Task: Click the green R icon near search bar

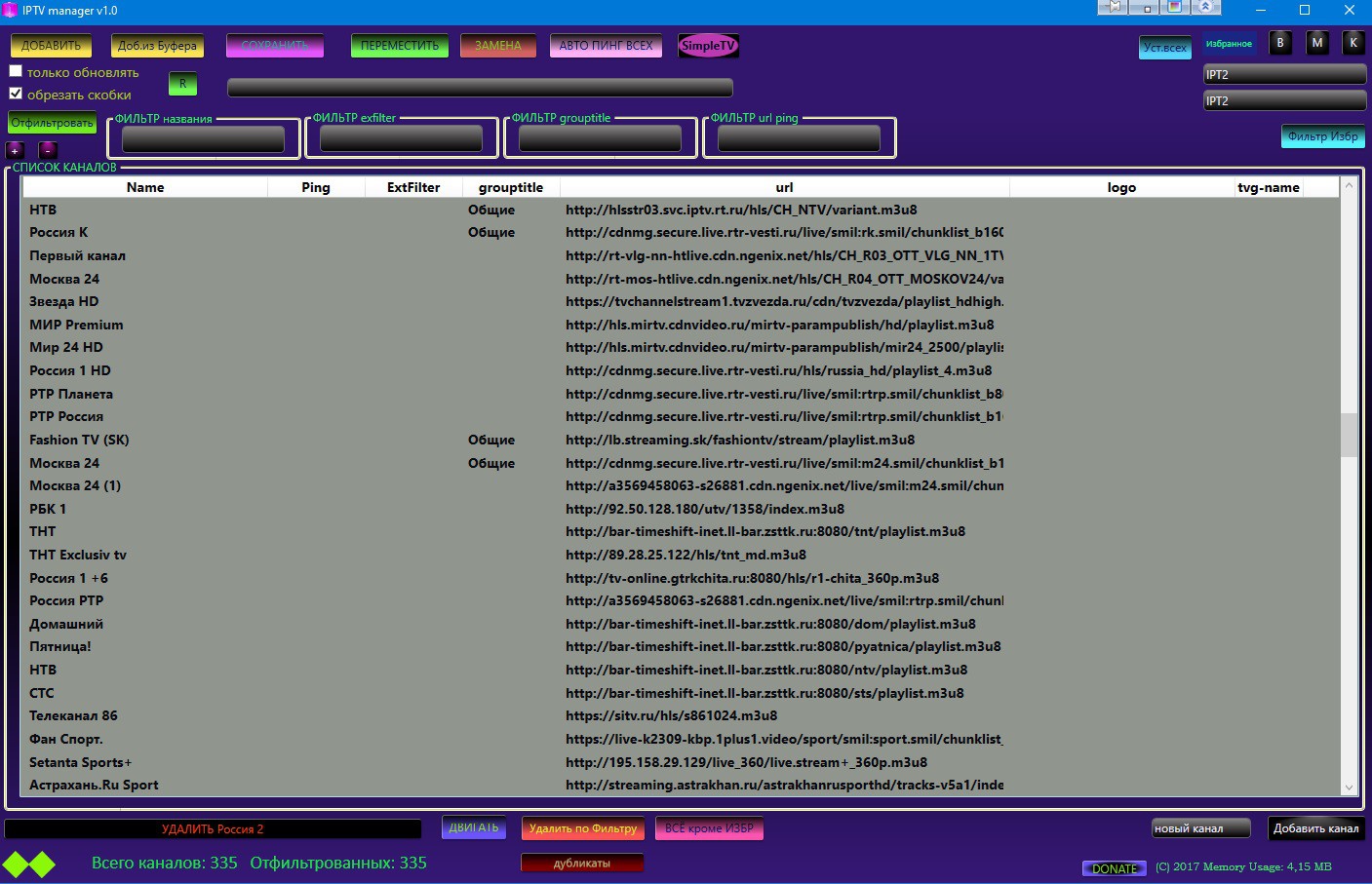Action: coord(181,84)
